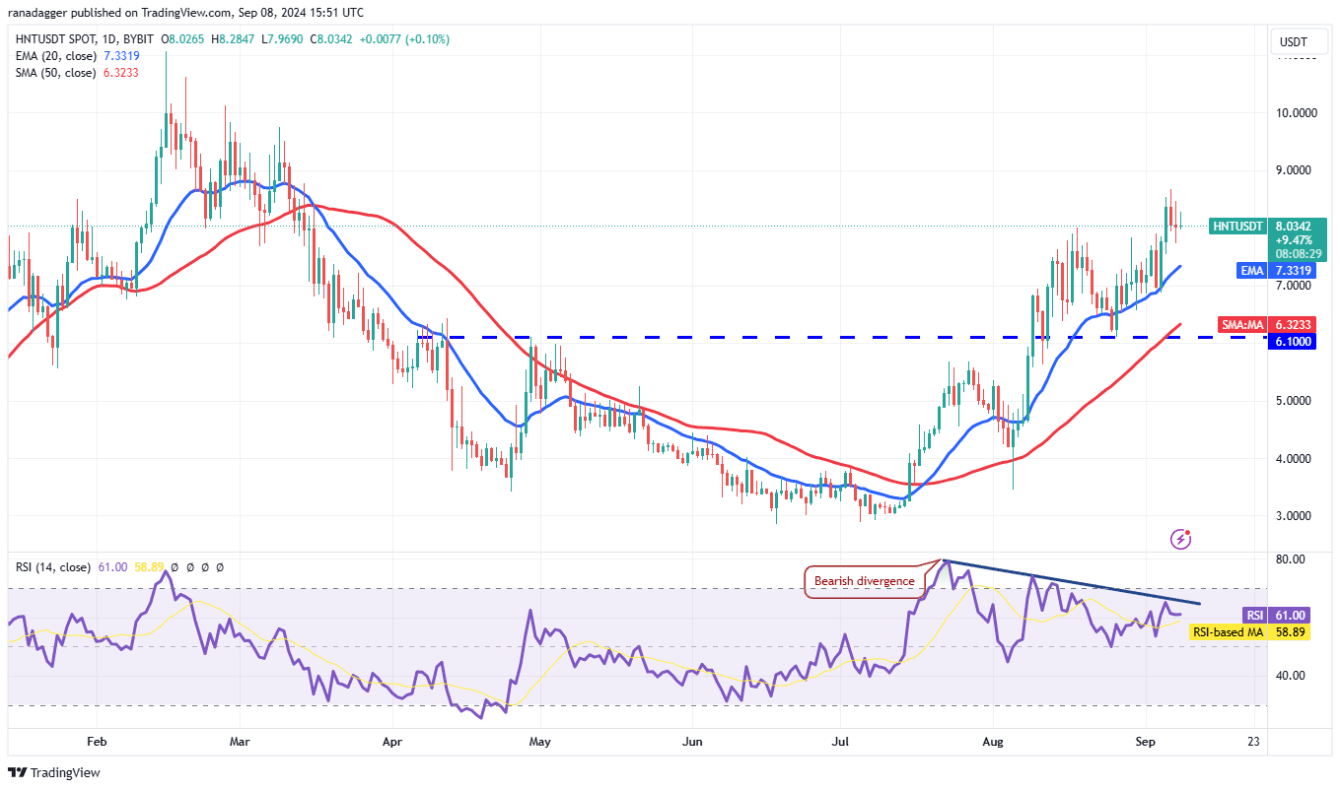
Task: Click the teal HNTUSDT price tag on right axis
Action: 1237,226
